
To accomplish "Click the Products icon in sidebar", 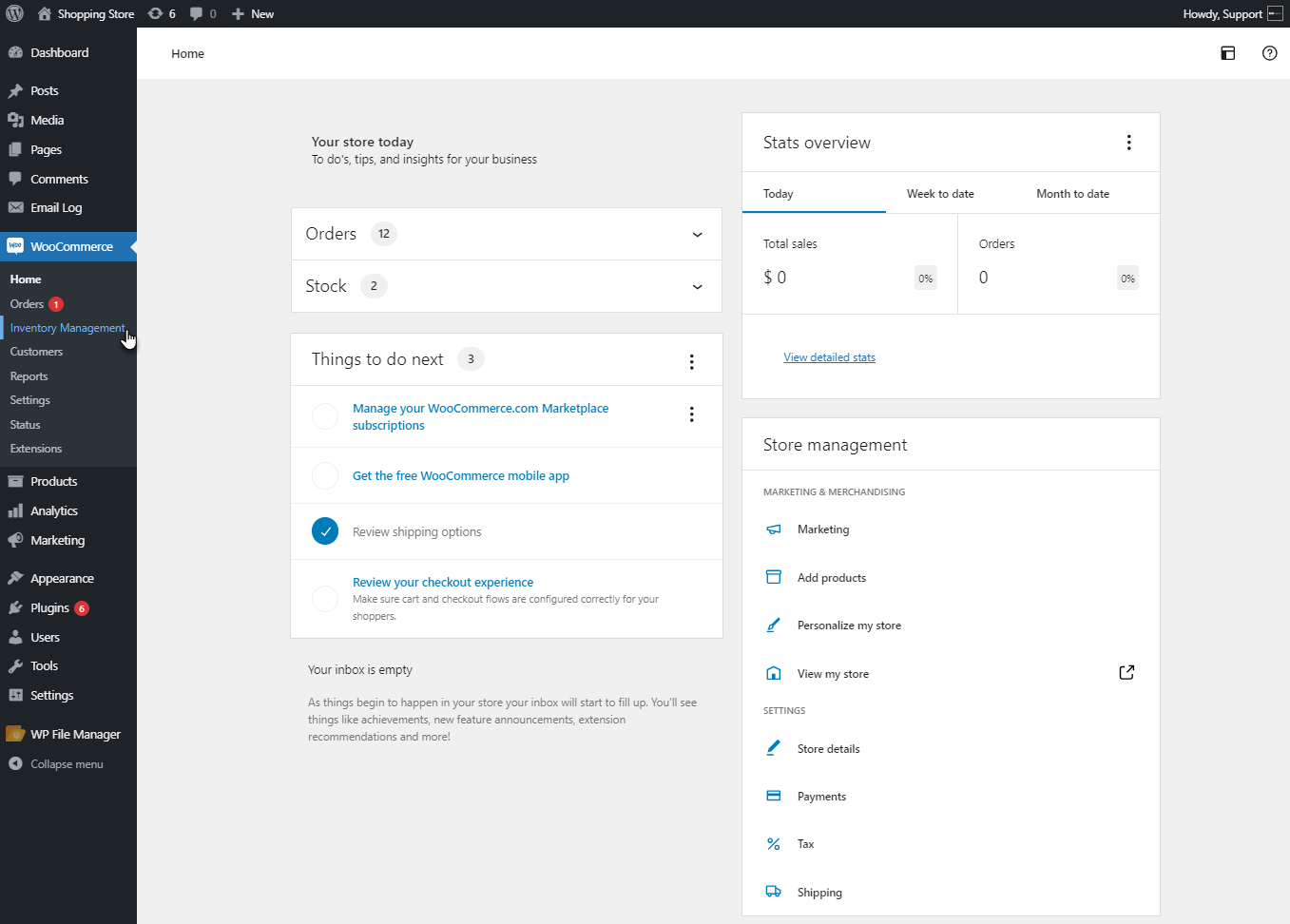I will pos(15,481).
